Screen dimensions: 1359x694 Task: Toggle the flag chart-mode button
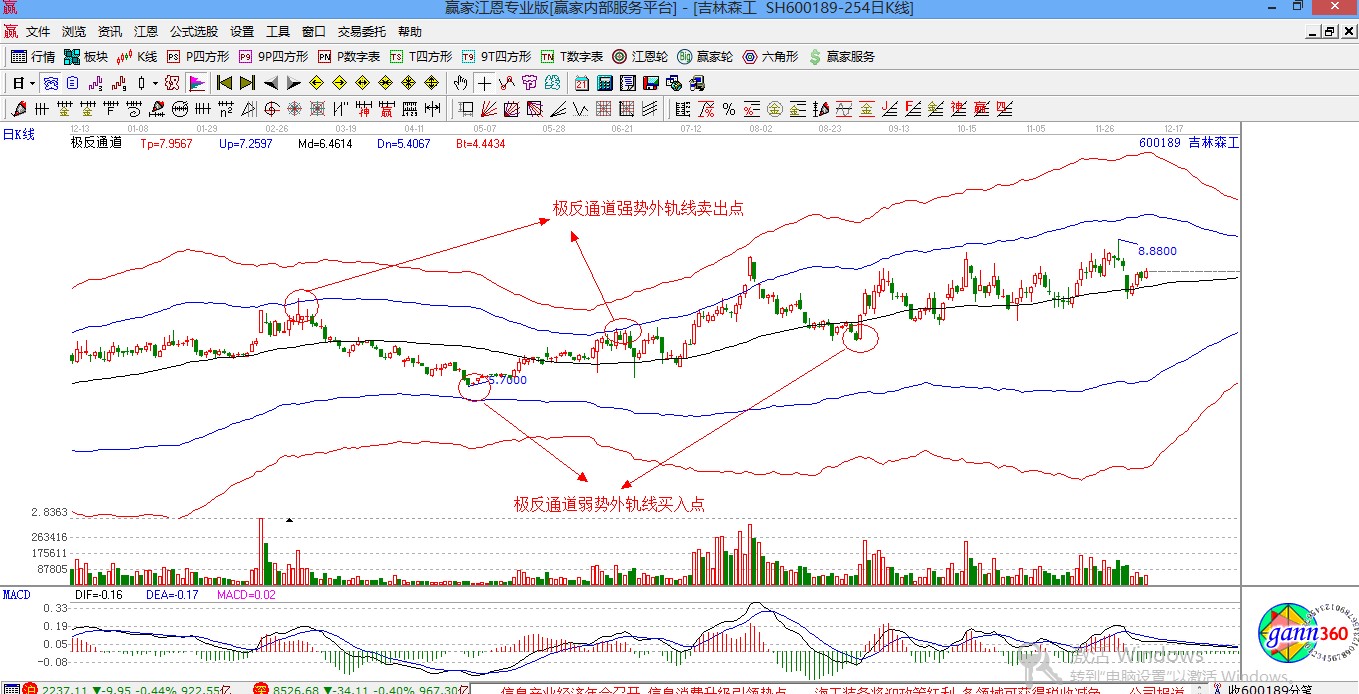click(197, 83)
